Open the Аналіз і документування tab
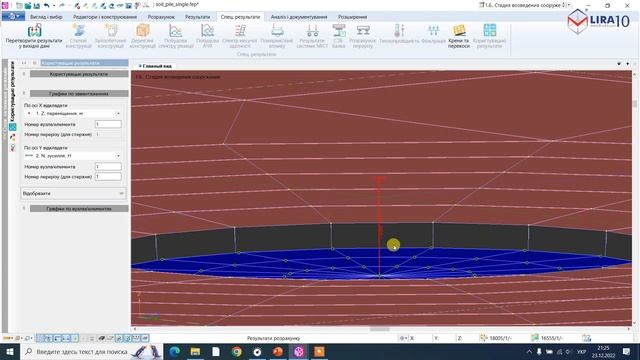The height and width of the screenshot is (360, 640). pyautogui.click(x=299, y=17)
